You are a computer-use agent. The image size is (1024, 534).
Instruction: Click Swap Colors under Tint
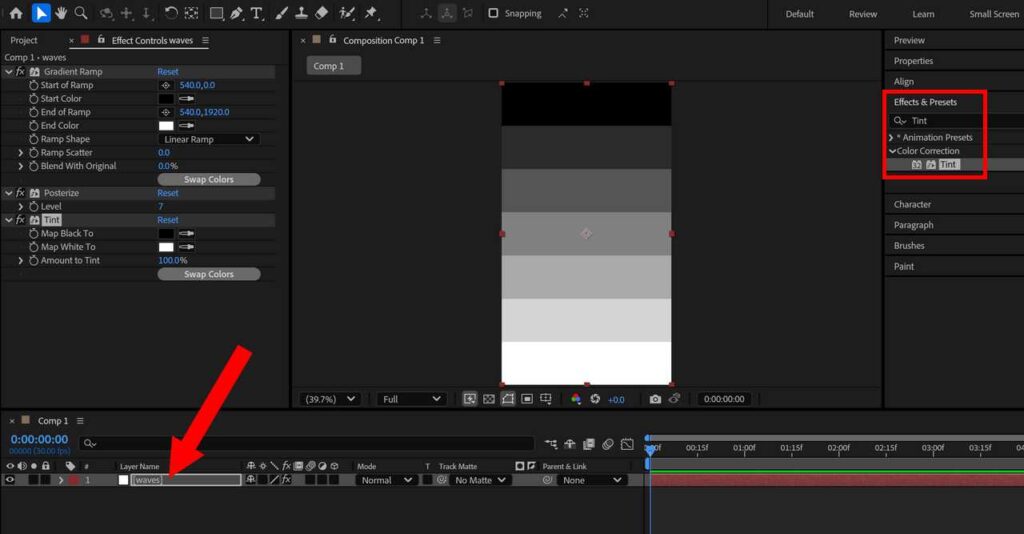pyautogui.click(x=209, y=274)
